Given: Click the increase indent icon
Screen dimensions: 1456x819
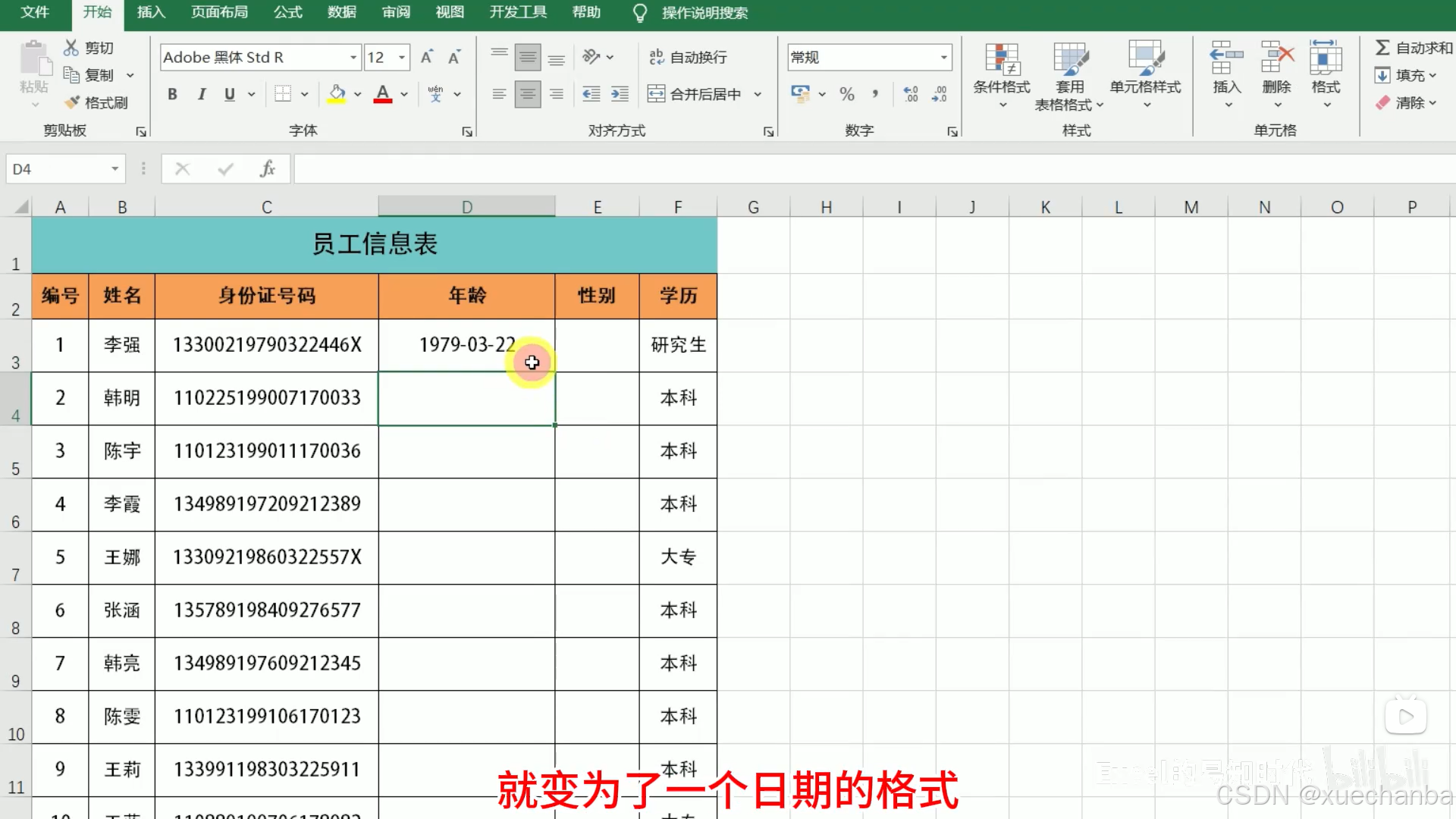Looking at the screenshot, I should tap(620, 94).
